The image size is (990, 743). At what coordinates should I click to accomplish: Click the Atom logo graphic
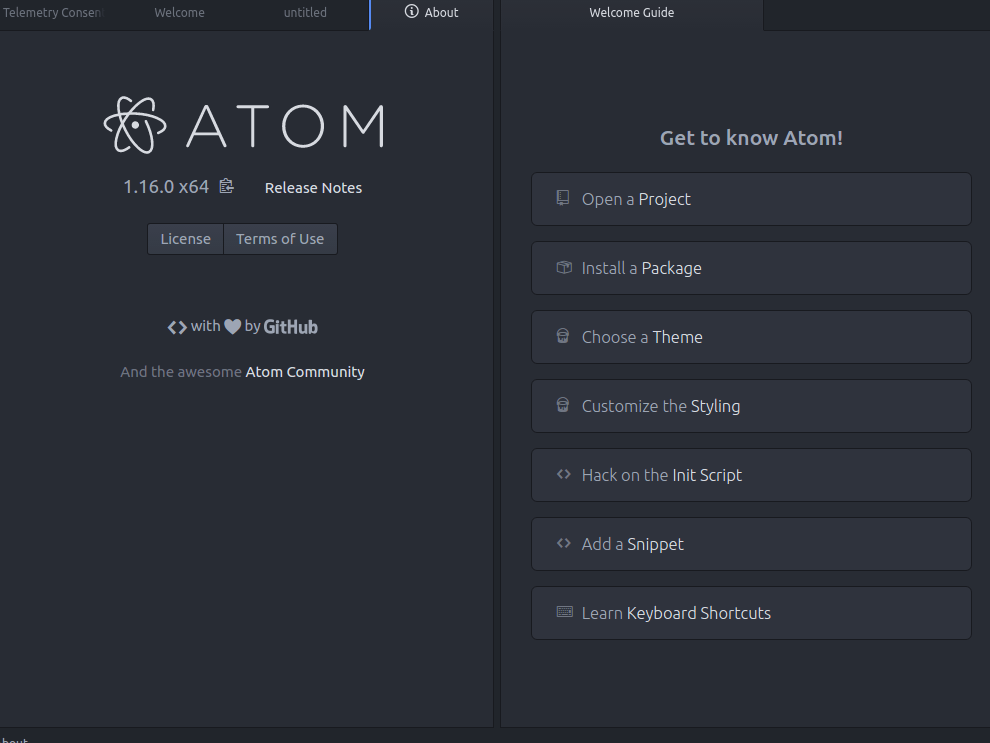click(x=244, y=125)
